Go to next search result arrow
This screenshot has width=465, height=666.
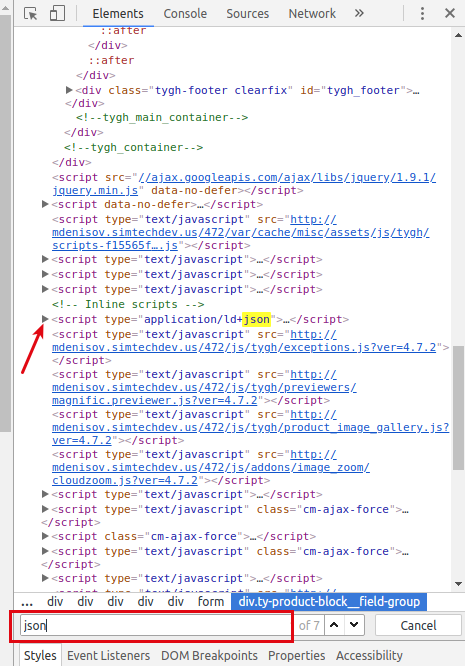click(354, 625)
